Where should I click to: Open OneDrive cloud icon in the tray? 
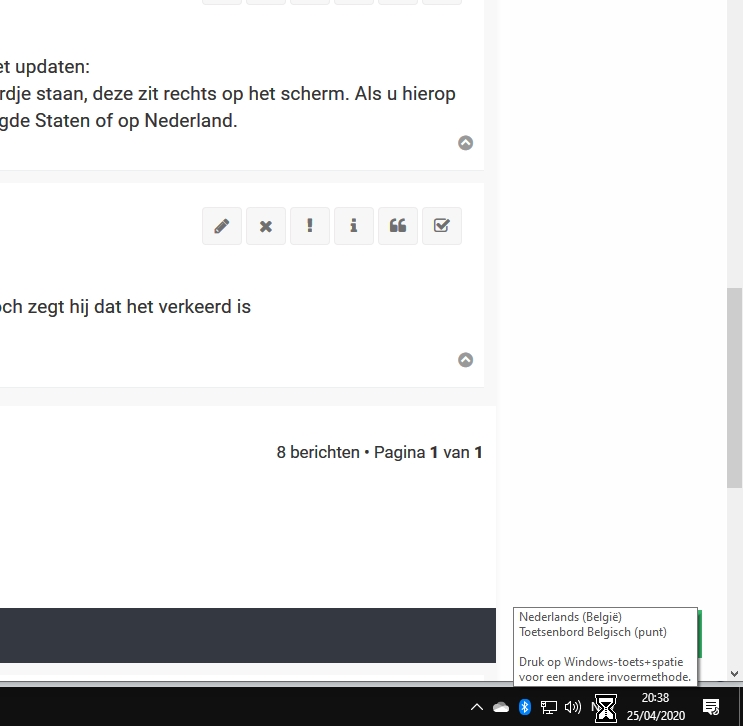tap(501, 707)
